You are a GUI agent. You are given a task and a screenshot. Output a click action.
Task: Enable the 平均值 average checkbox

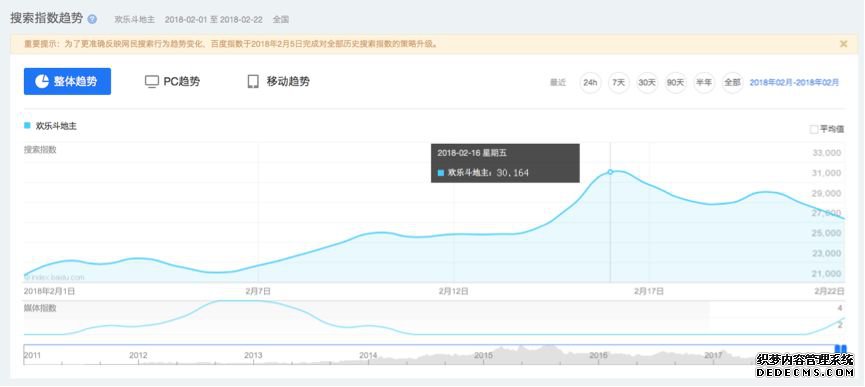814,130
